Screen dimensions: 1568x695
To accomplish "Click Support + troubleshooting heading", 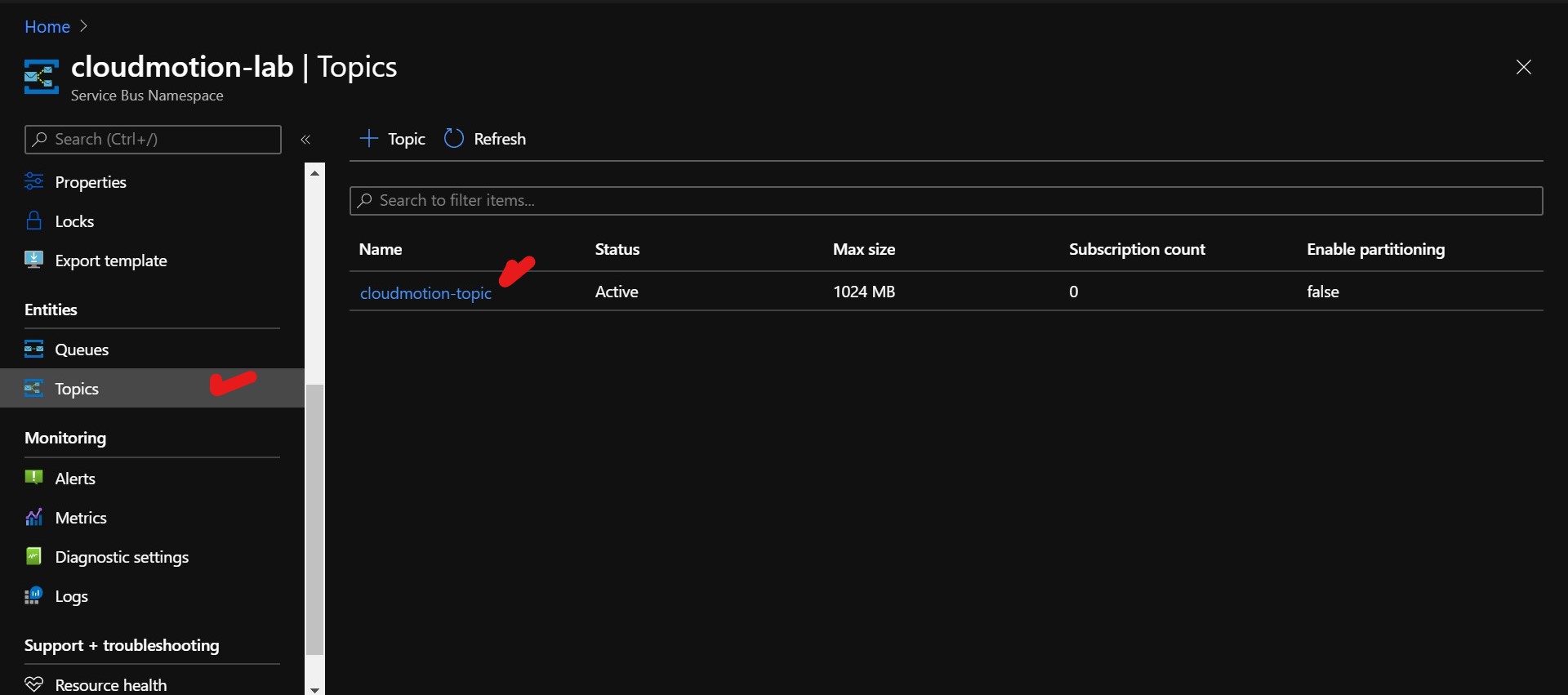I will pyautogui.click(x=122, y=645).
